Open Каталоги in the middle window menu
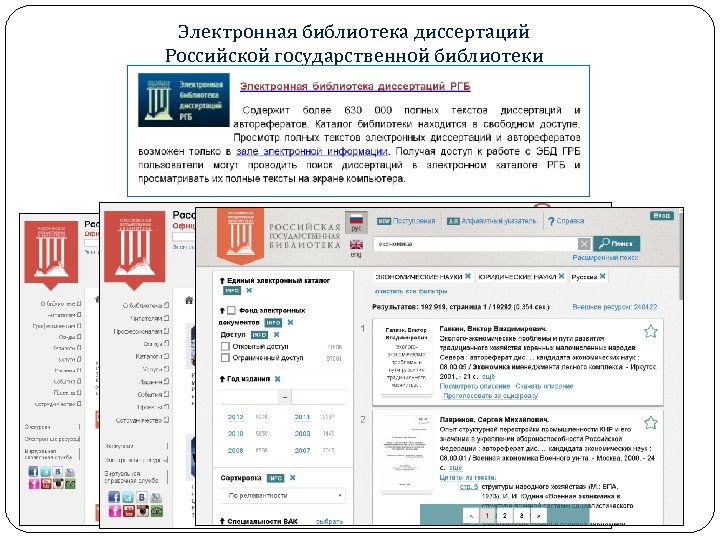This screenshot has height=540, width=720. click(x=152, y=356)
